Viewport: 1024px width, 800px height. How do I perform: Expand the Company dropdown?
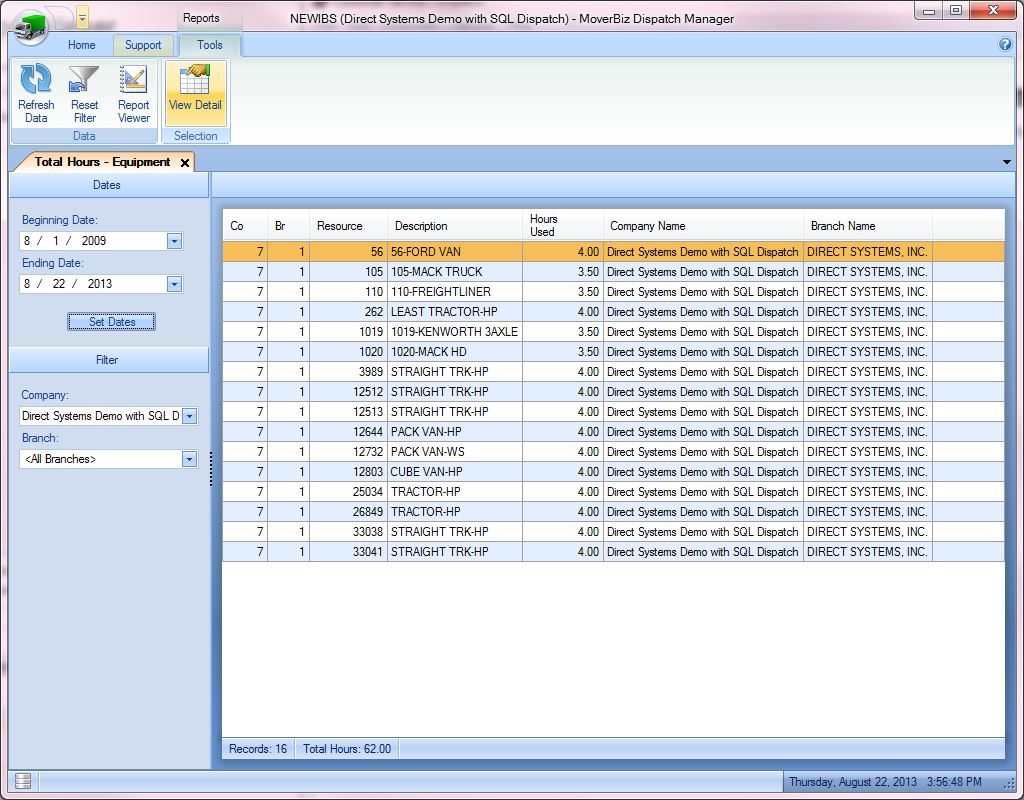coord(190,416)
